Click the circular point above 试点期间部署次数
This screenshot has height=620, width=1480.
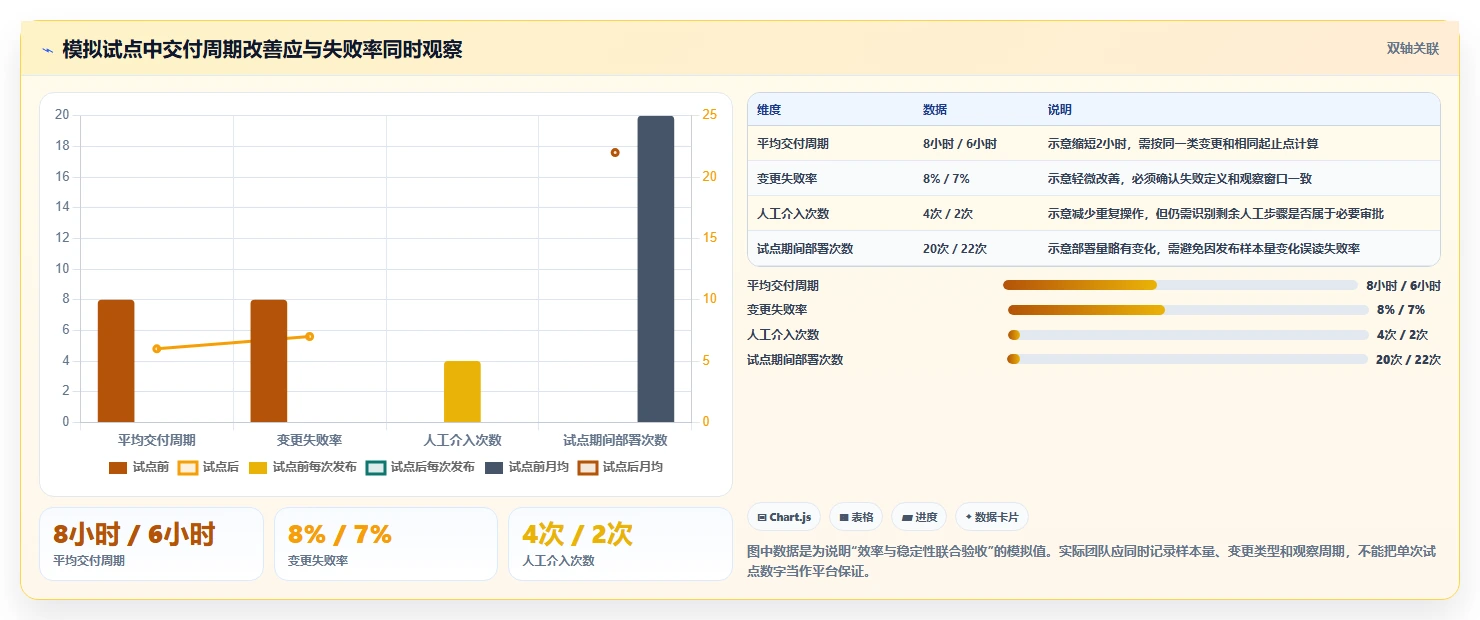pos(615,152)
